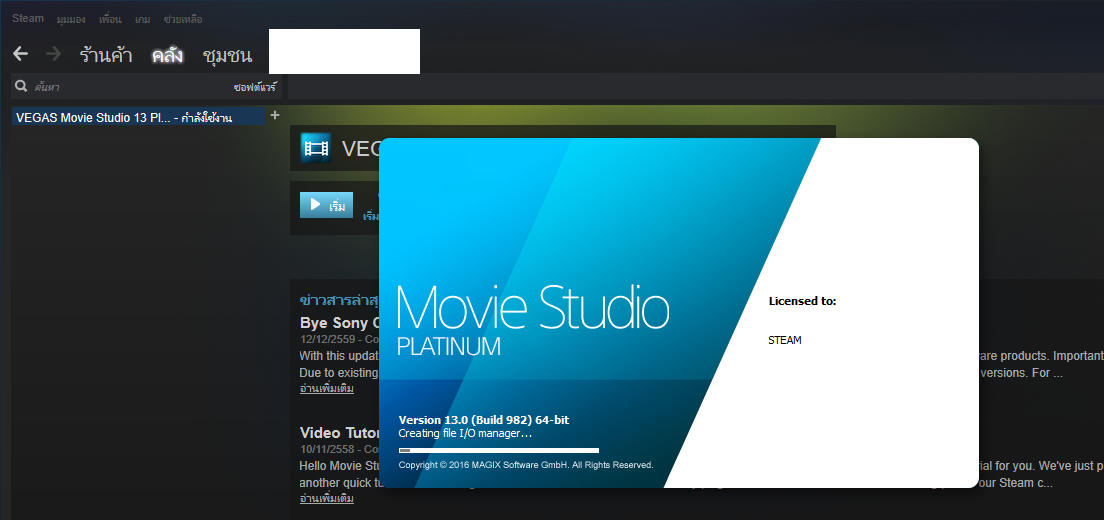Open the ช่วยเหลือ menu

[x=182, y=19]
